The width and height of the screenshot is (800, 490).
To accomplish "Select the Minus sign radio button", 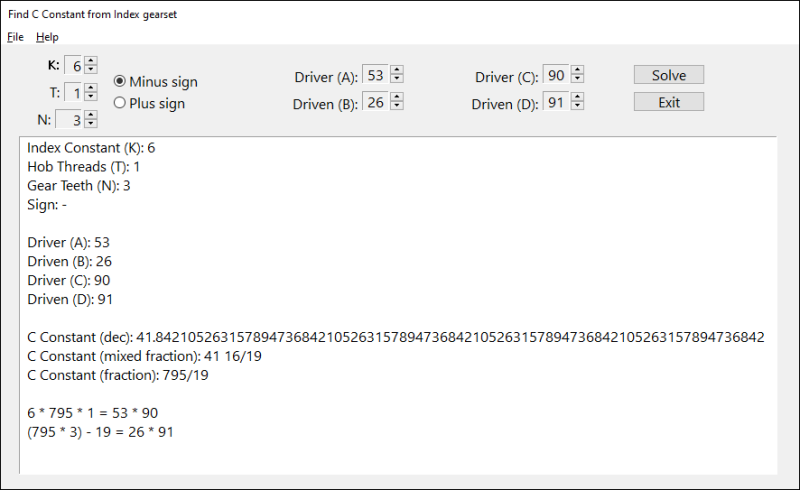I will coord(119,81).
